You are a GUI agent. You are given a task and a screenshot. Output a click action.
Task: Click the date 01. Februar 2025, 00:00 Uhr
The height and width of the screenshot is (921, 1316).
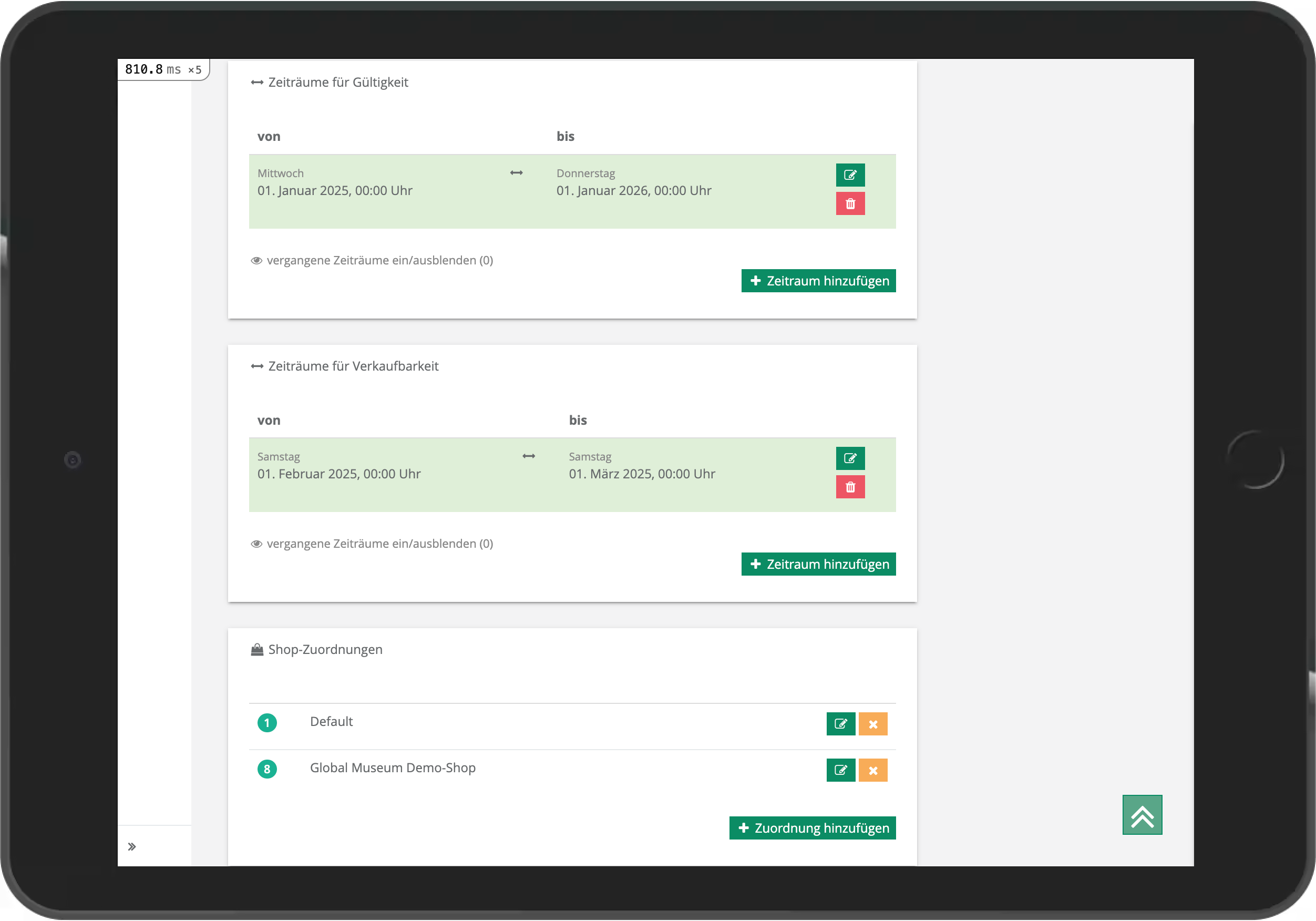coord(339,474)
